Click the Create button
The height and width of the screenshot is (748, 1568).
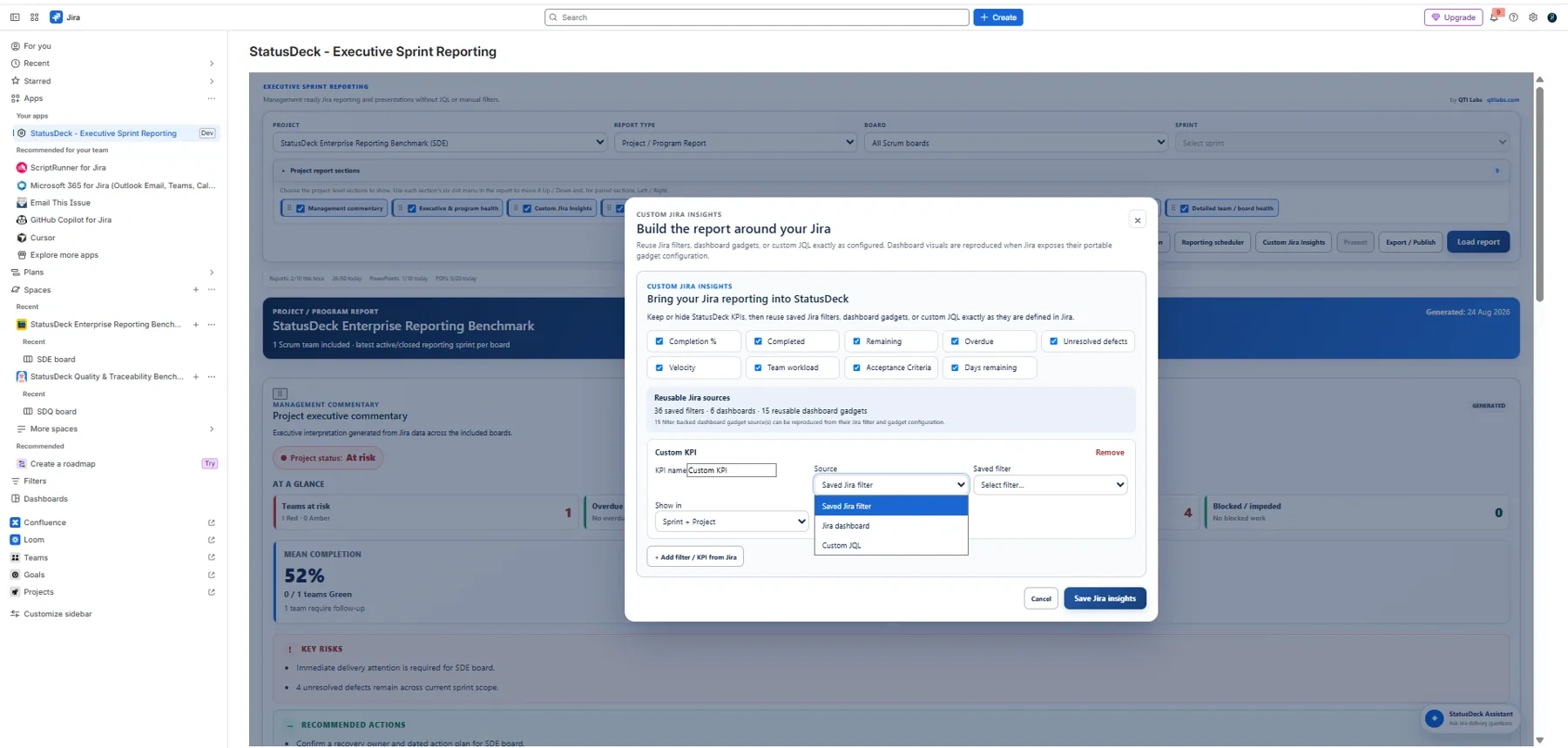coord(998,17)
